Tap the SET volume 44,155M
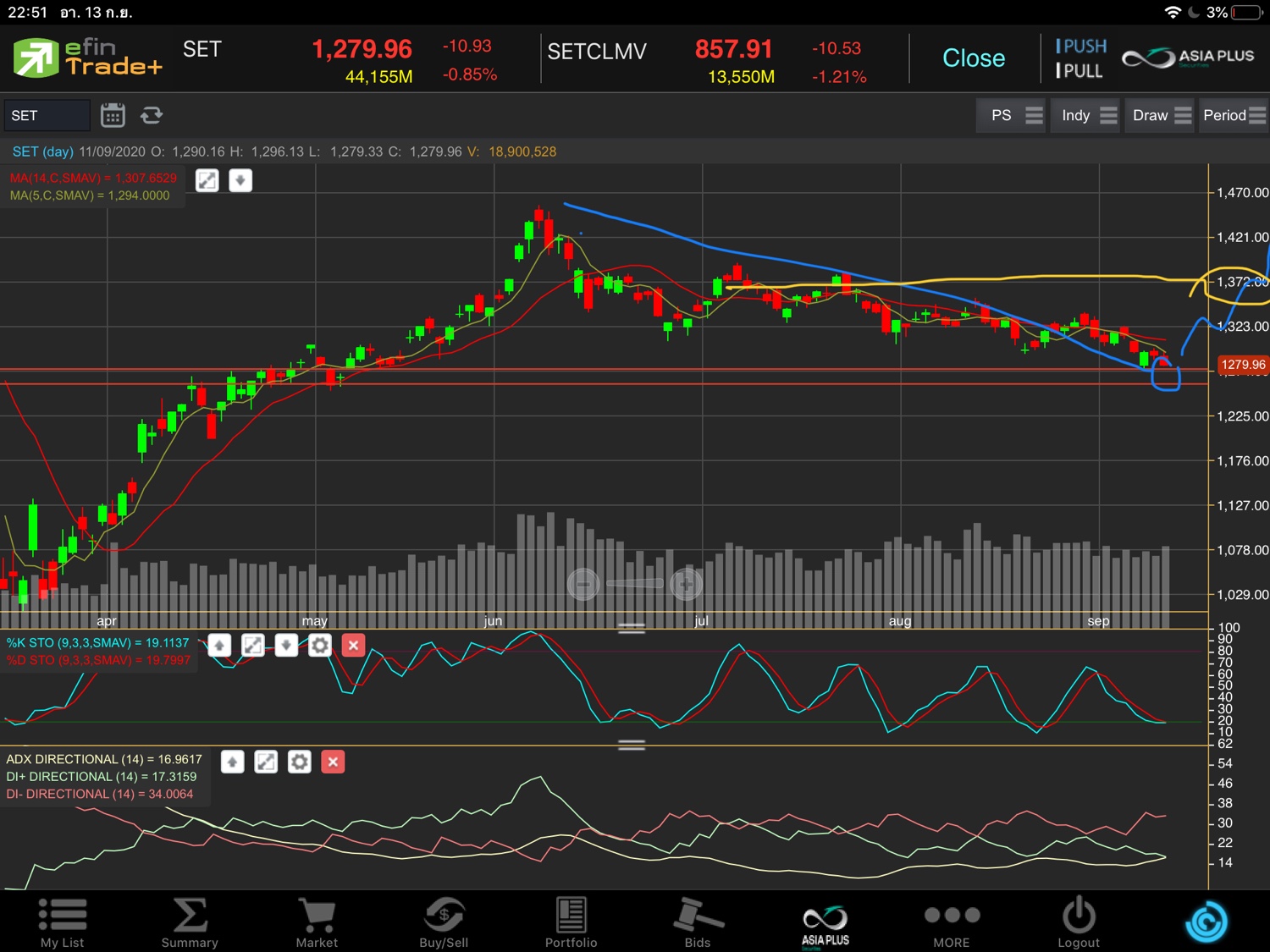This screenshot has width=1270, height=952. point(378,77)
